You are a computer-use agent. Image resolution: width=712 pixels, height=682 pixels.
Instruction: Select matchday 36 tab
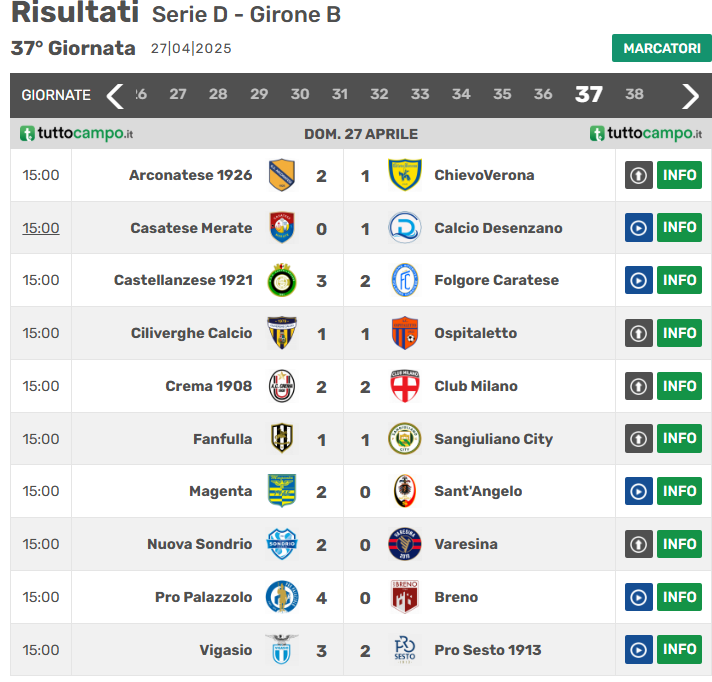click(543, 94)
